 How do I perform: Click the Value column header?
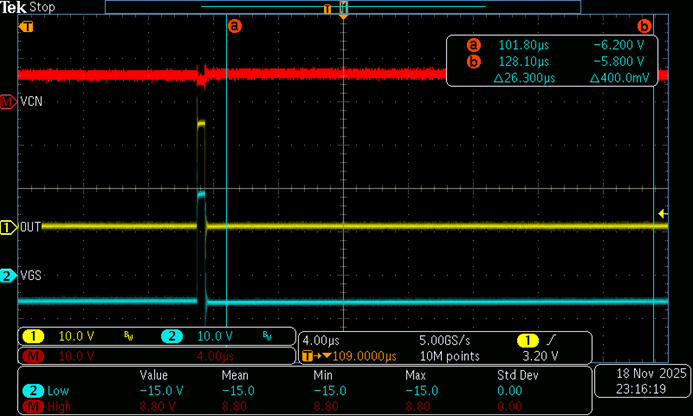154,375
